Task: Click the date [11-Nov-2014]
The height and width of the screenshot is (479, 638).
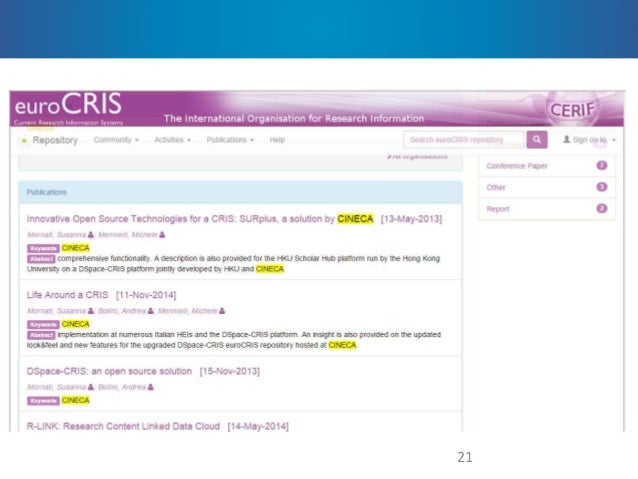Action: pos(146,295)
